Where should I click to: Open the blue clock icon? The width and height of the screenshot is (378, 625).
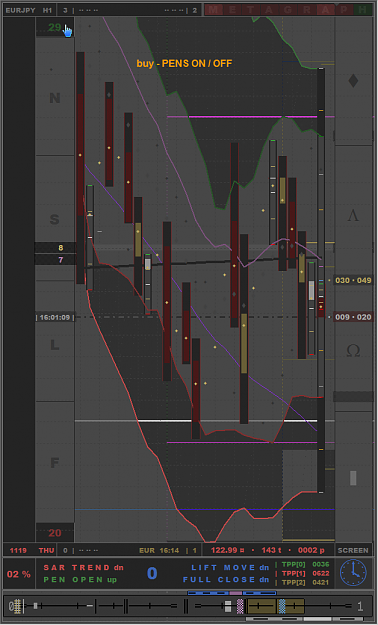click(353, 573)
